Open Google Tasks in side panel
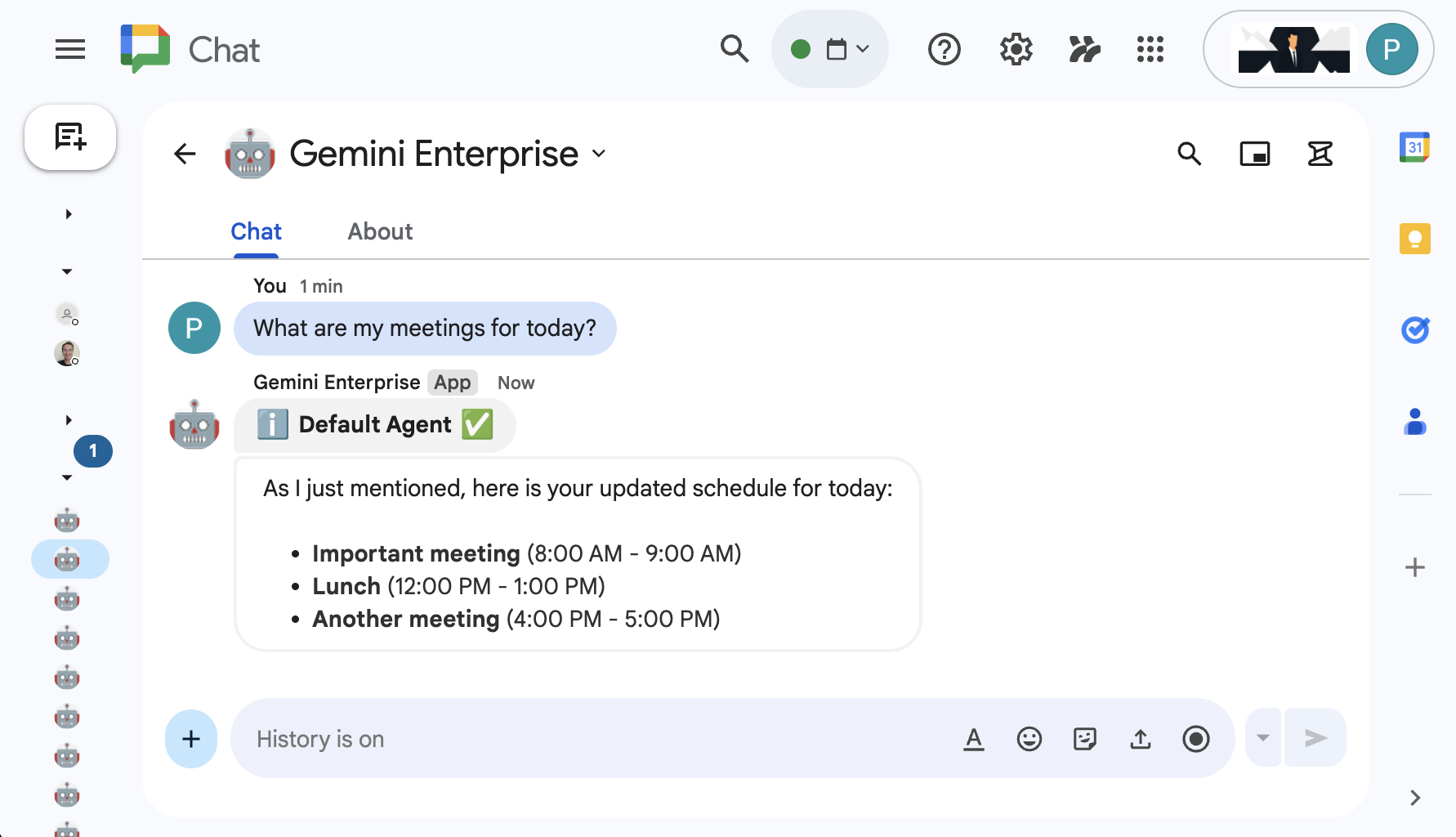The height and width of the screenshot is (837, 1456). 1414,330
